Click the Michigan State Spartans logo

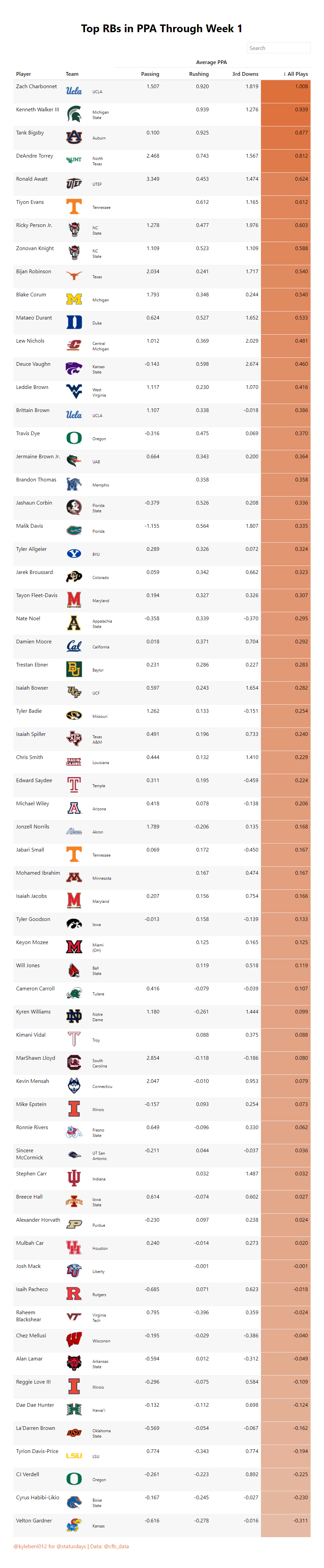click(74, 114)
